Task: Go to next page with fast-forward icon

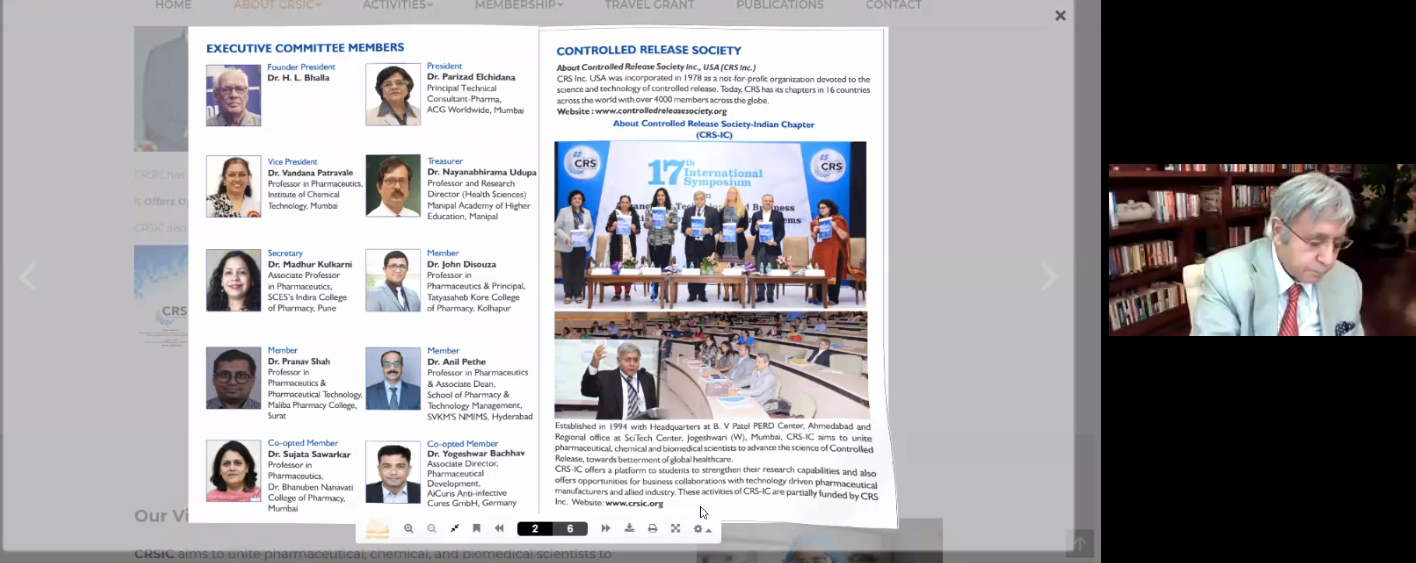Action: [606, 529]
